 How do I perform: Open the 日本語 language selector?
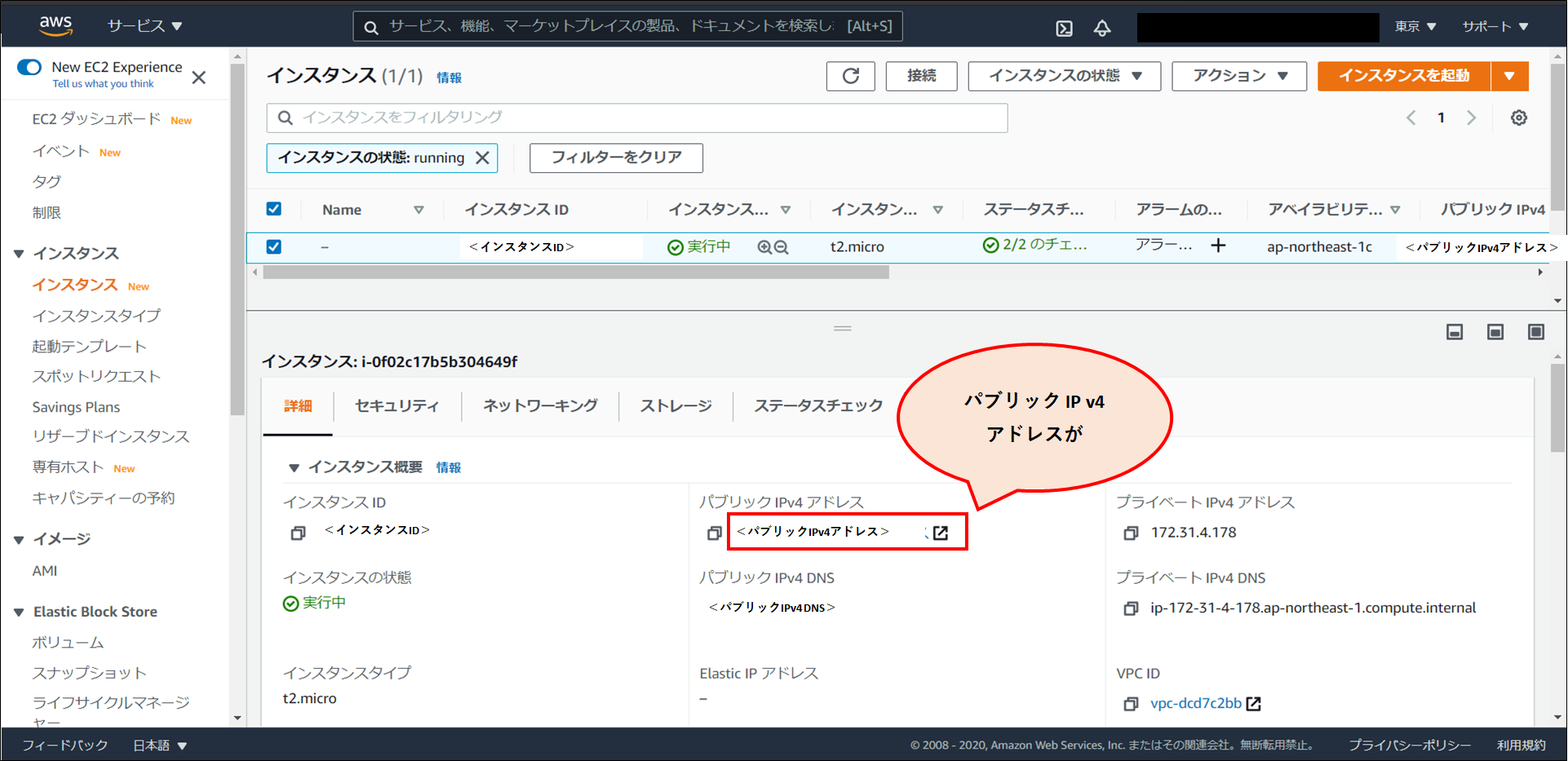point(160,746)
